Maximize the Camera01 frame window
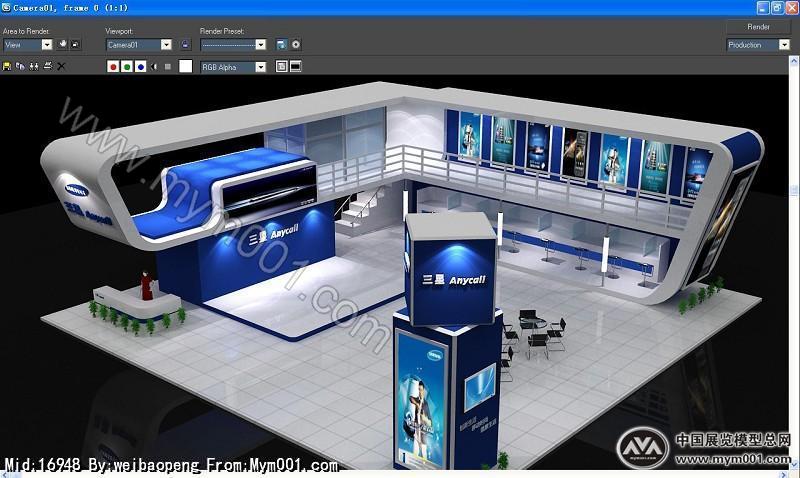800x478 pixels. 777,8
